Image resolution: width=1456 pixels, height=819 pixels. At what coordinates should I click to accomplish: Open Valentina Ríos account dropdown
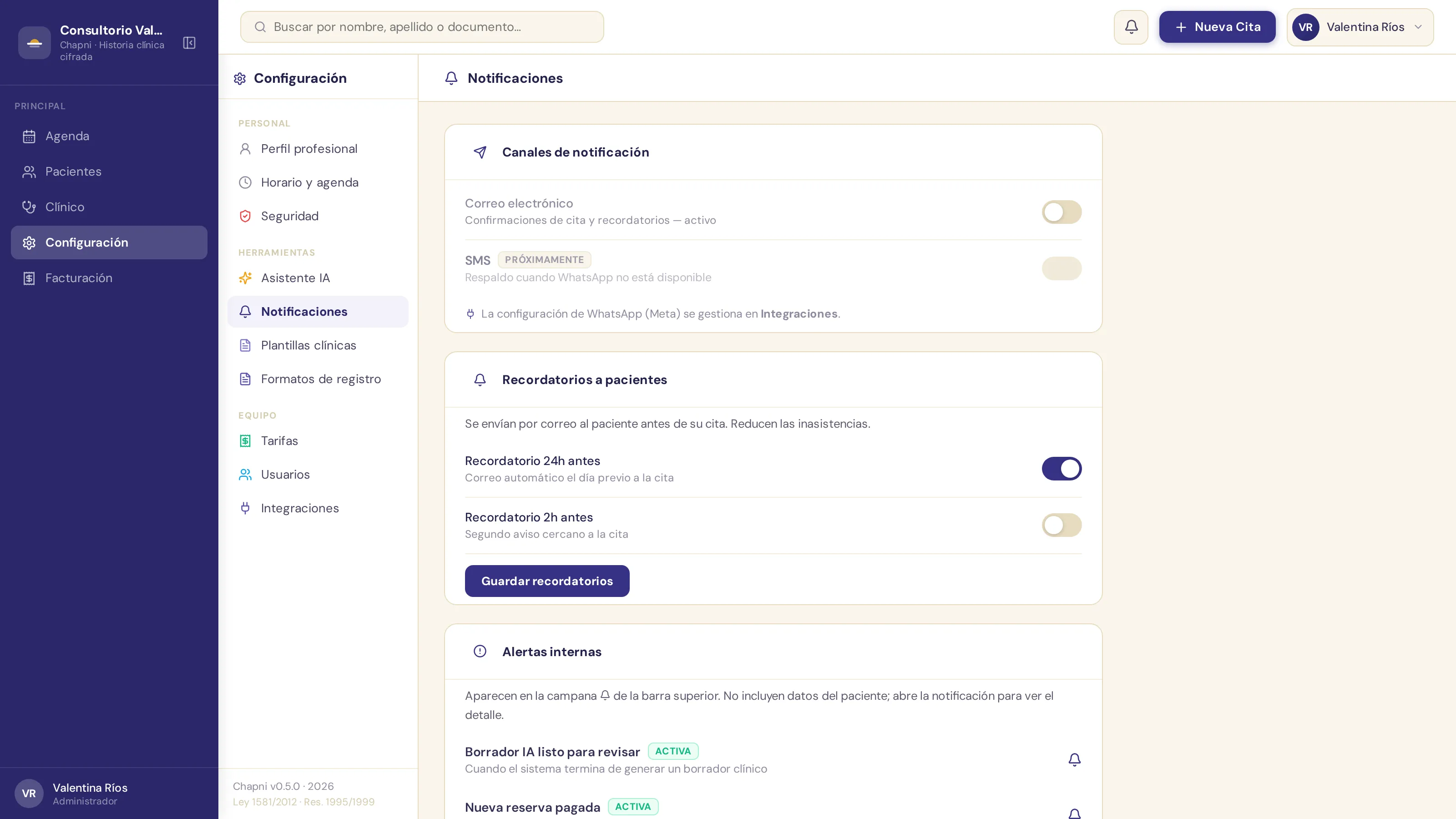tap(1360, 27)
